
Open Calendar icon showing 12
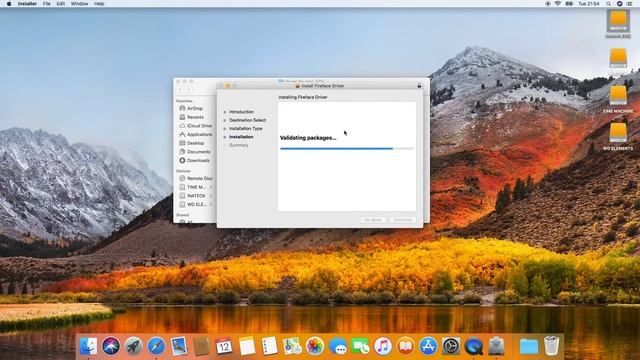(x=224, y=346)
